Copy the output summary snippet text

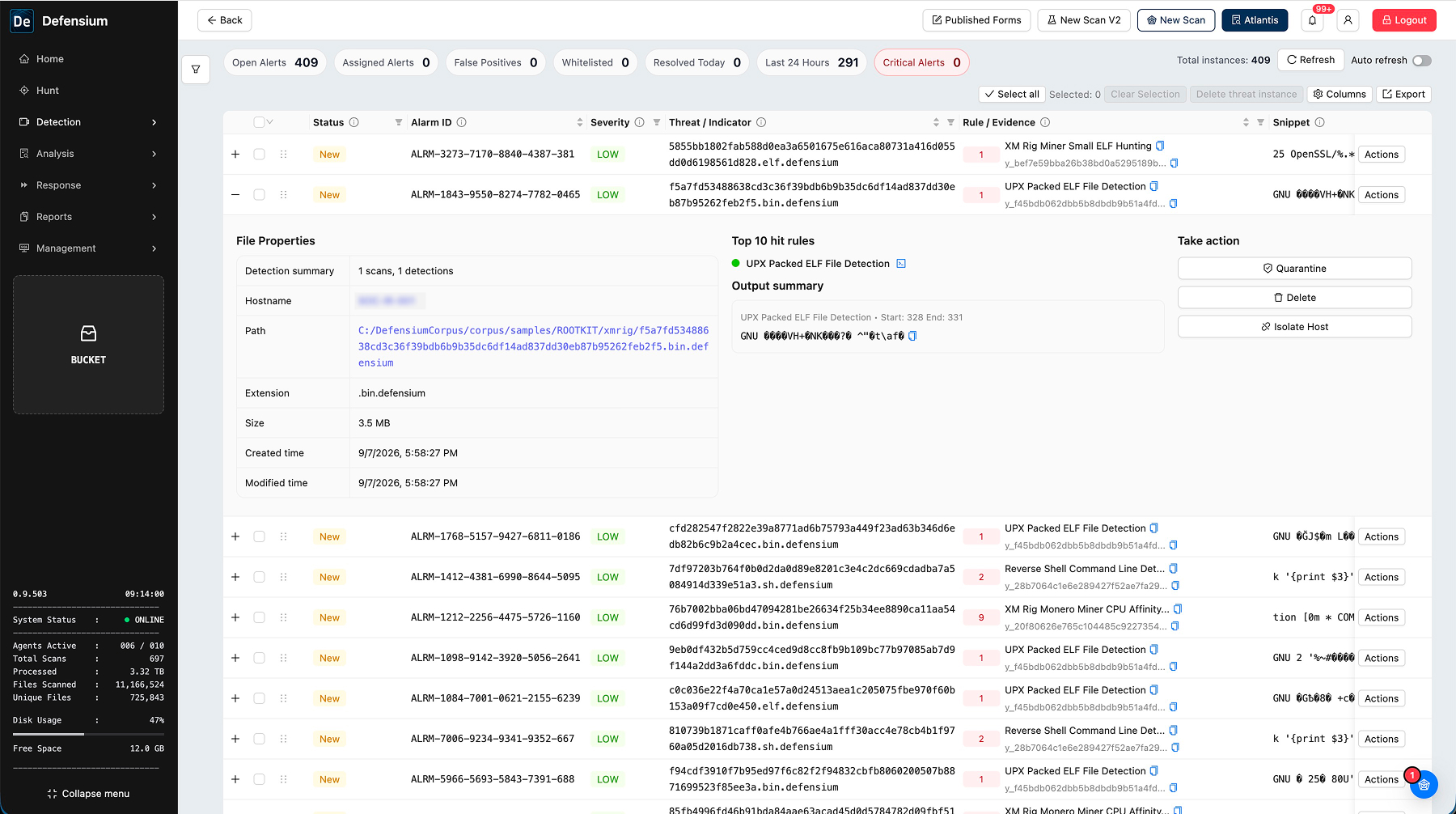tap(912, 336)
